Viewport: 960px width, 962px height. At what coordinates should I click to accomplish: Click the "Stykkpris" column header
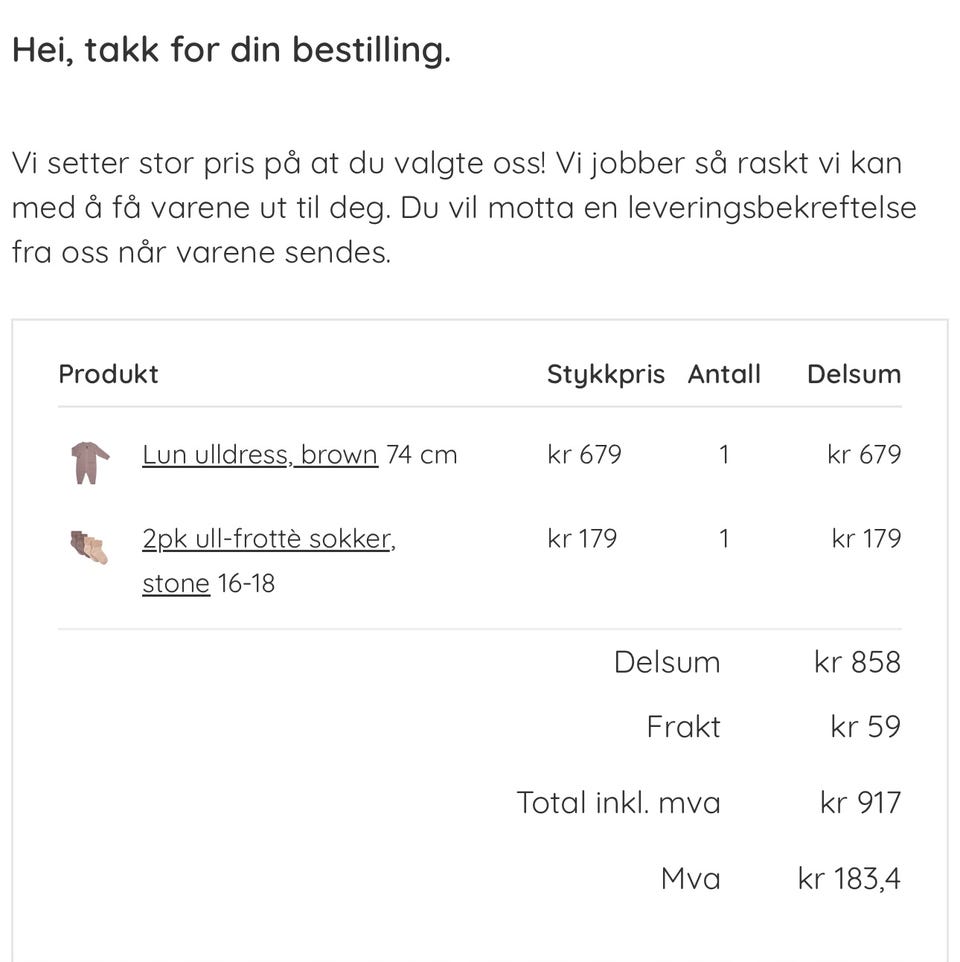coord(605,374)
